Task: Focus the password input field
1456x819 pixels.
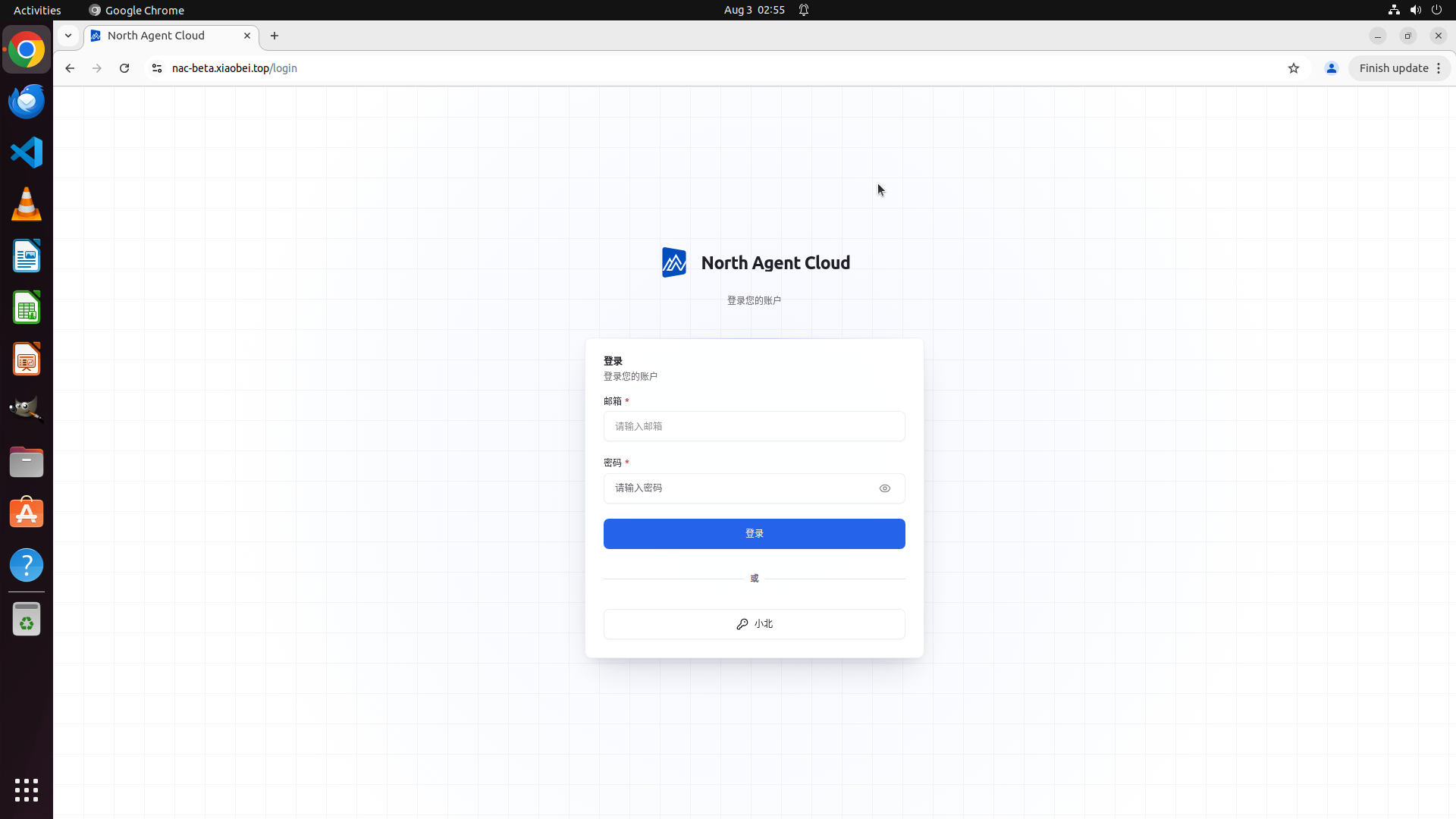Action: pos(755,488)
